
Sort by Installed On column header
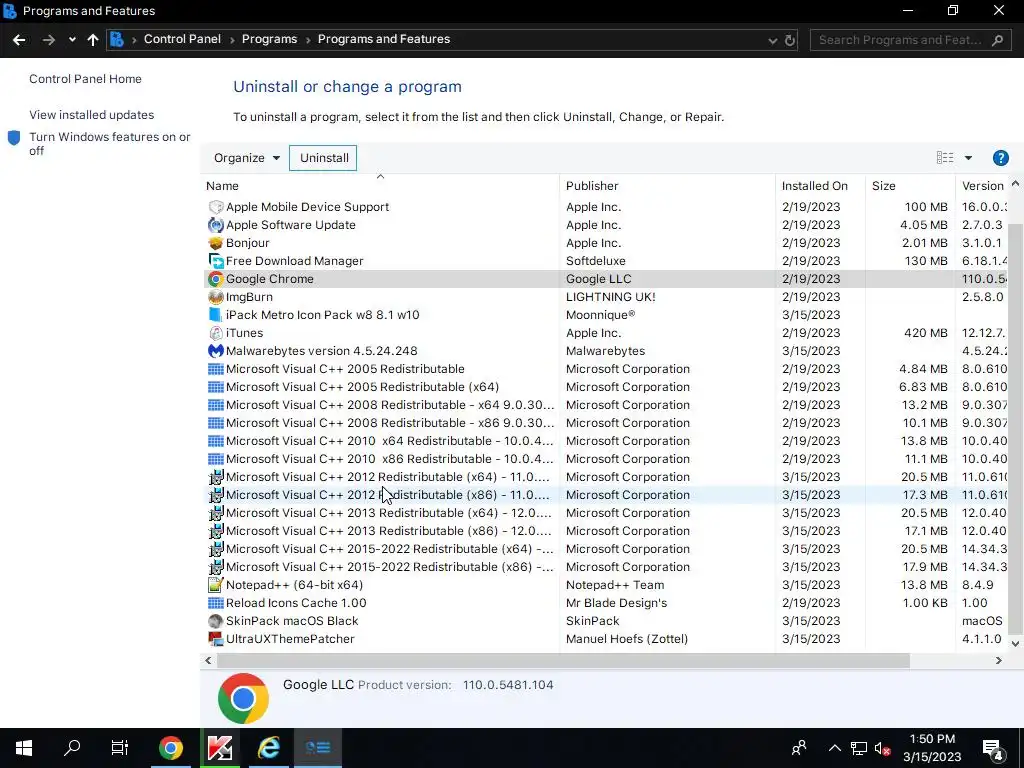[x=820, y=186]
